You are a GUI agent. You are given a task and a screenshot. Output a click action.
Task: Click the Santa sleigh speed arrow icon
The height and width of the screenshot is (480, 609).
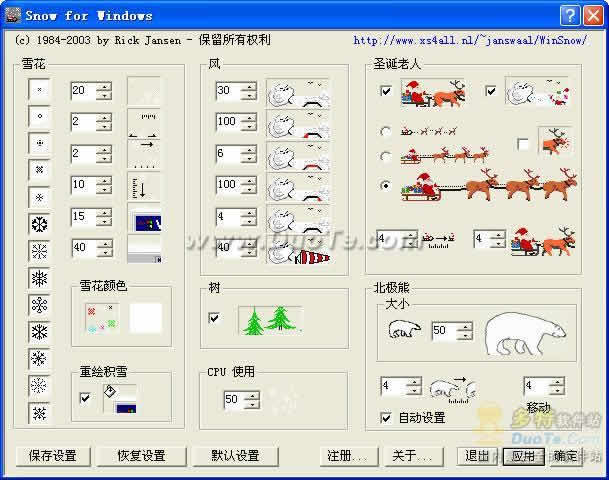click(438, 239)
